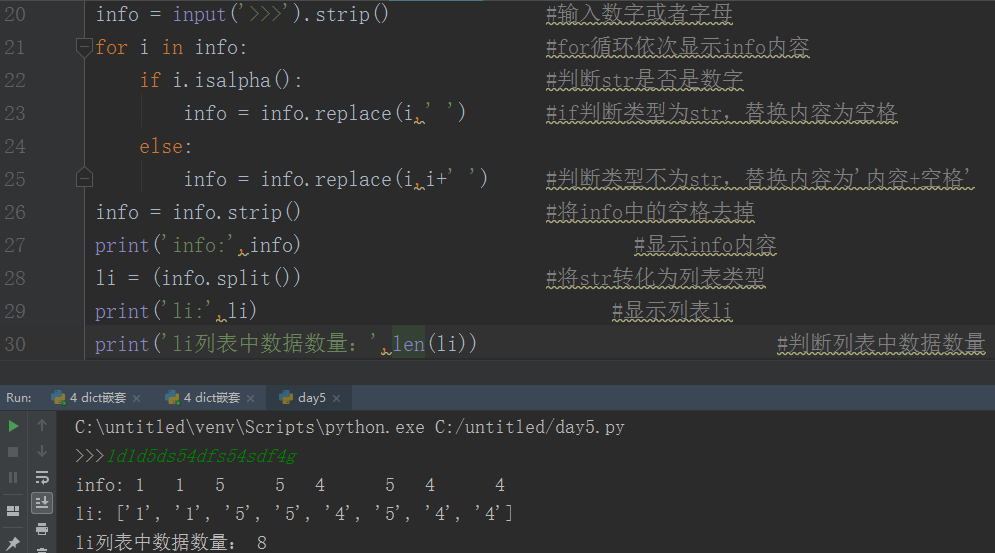The width and height of the screenshot is (995, 553).
Task: Jump down the stack trace arrow
Action: click(x=42, y=451)
